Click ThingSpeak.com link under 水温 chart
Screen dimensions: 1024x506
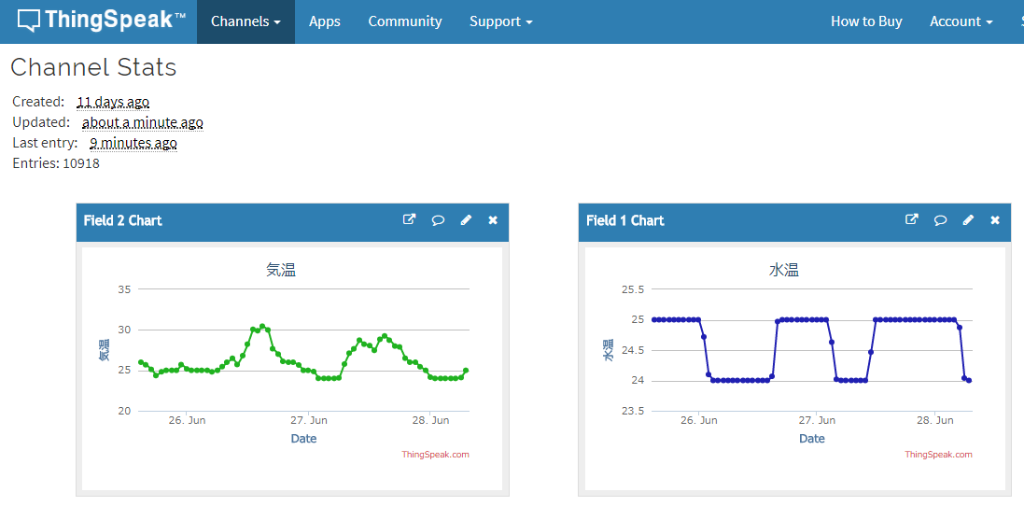pos(938,454)
